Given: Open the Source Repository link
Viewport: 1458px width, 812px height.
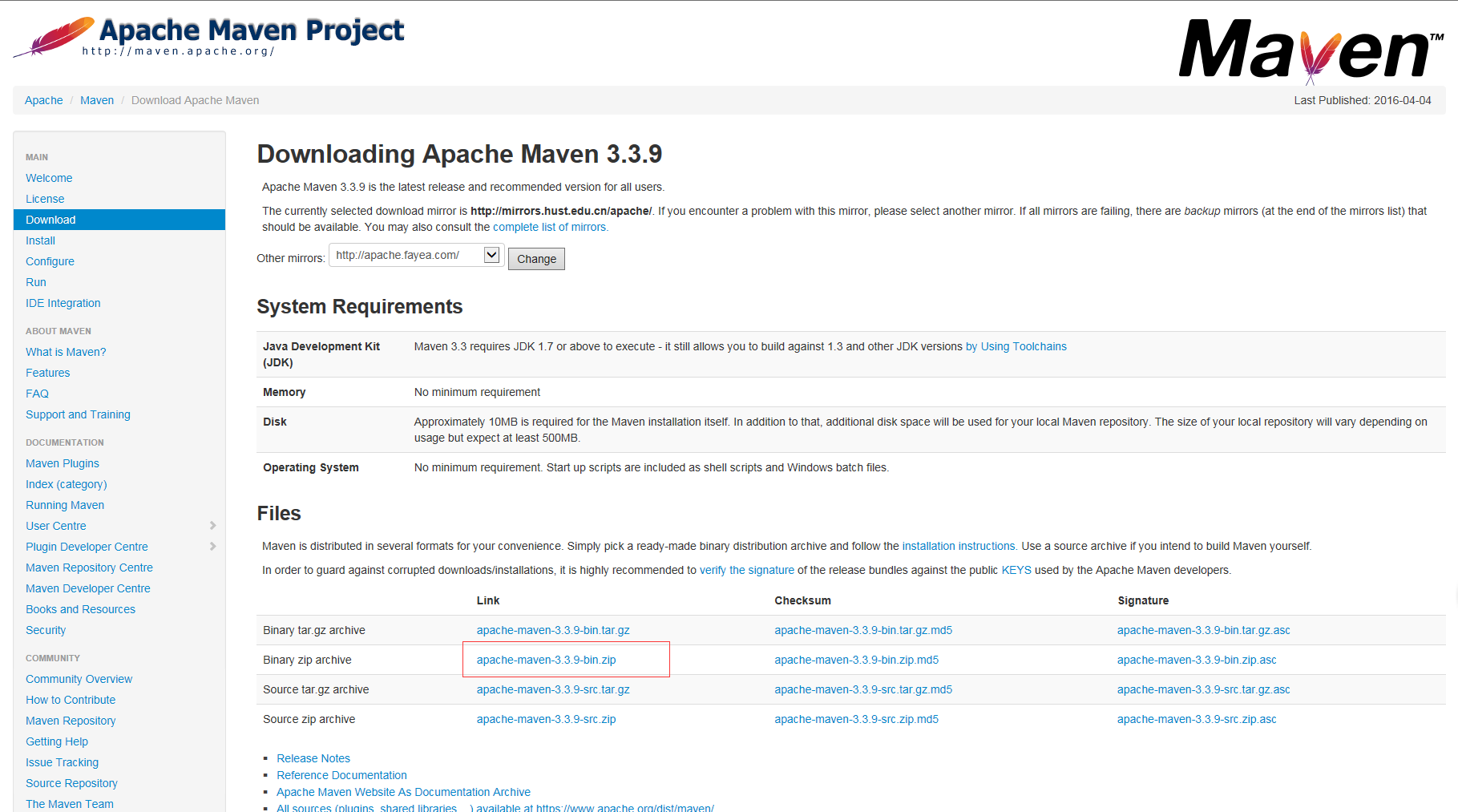Looking at the screenshot, I should pos(71,783).
